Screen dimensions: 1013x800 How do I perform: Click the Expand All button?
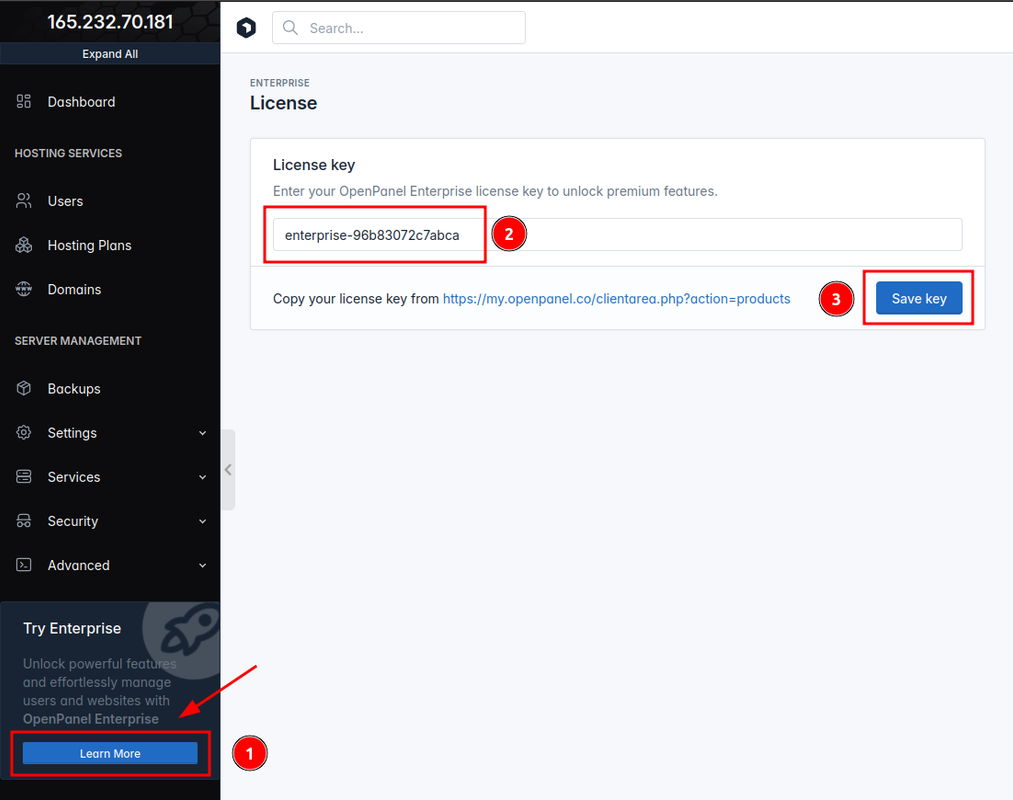110,54
